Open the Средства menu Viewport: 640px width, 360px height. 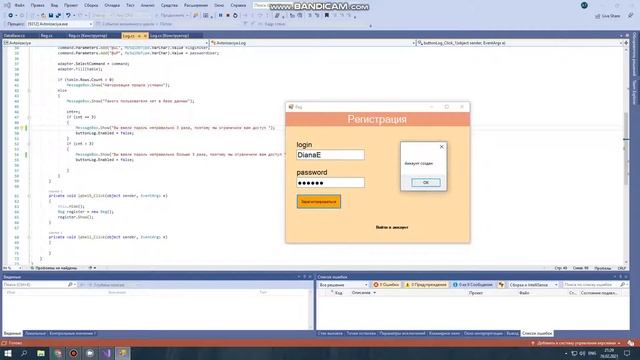(x=169, y=5)
